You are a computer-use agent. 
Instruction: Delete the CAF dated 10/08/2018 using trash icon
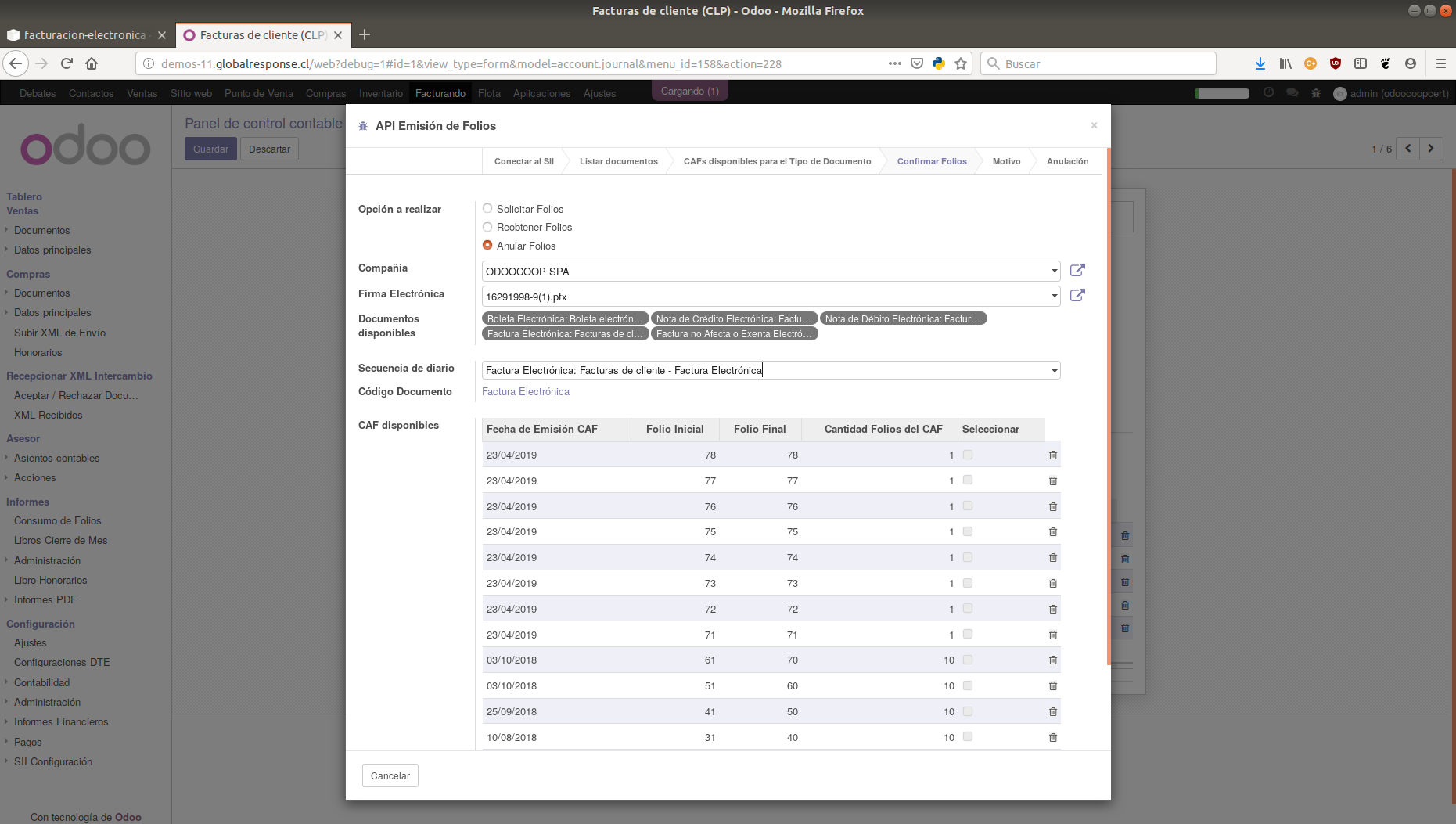[1052, 737]
